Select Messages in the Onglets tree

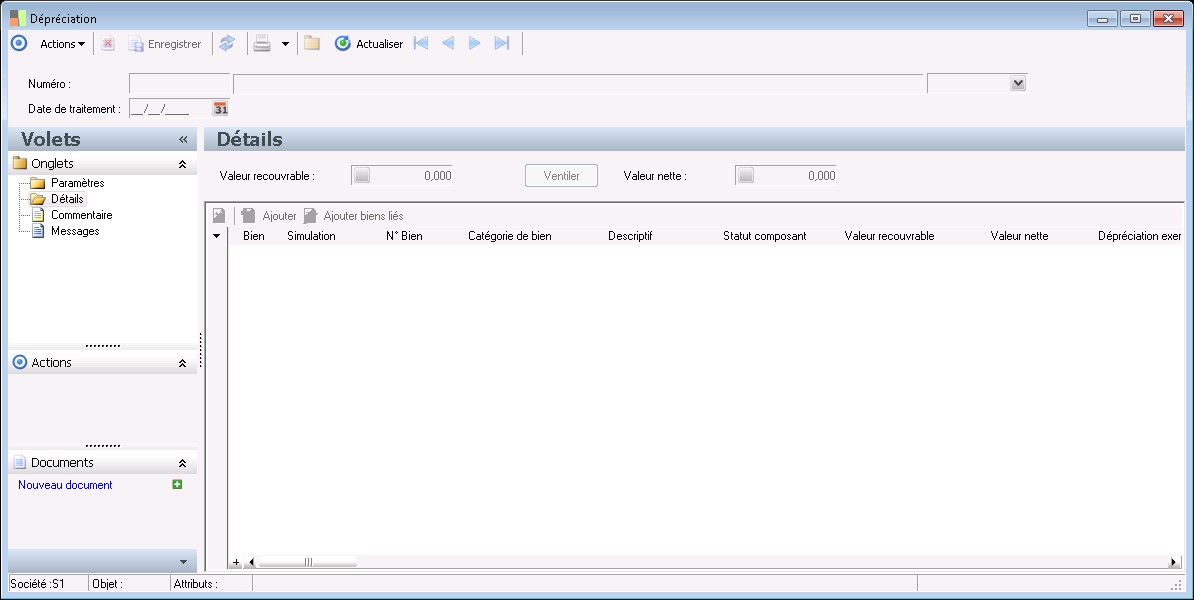75,231
